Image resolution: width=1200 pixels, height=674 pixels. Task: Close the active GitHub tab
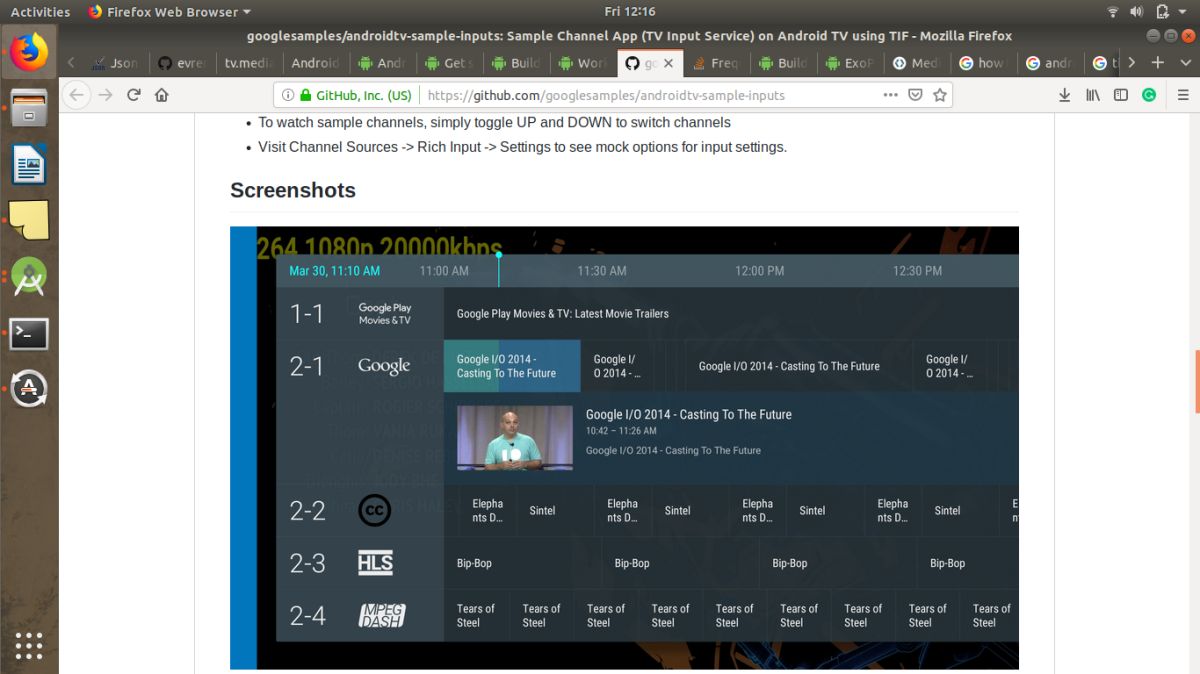(x=669, y=62)
